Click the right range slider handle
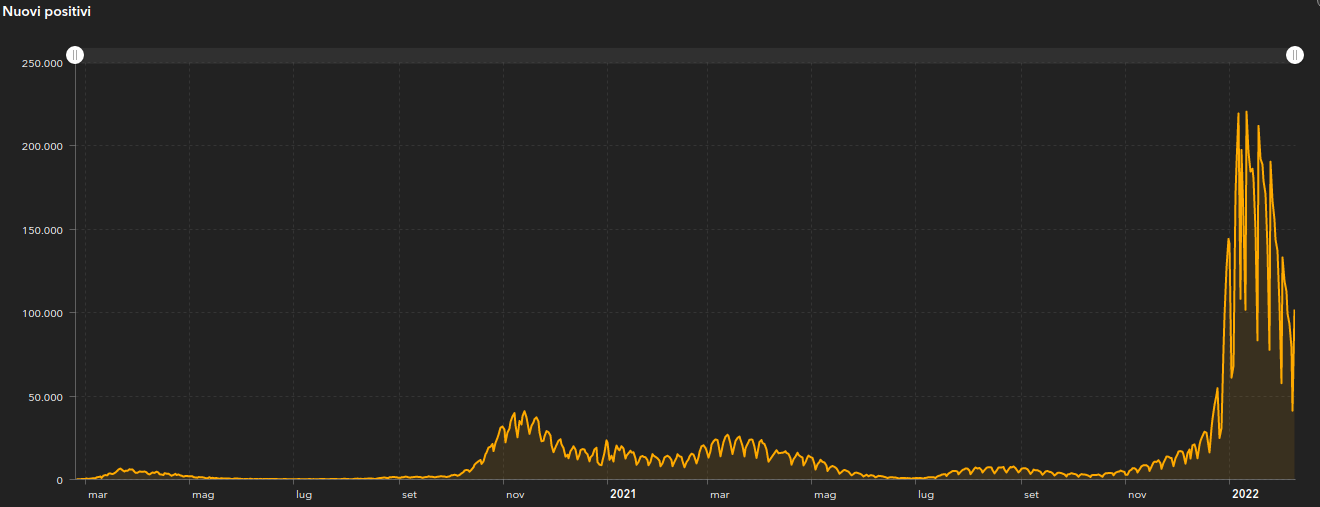The image size is (1320, 507). (x=1295, y=55)
